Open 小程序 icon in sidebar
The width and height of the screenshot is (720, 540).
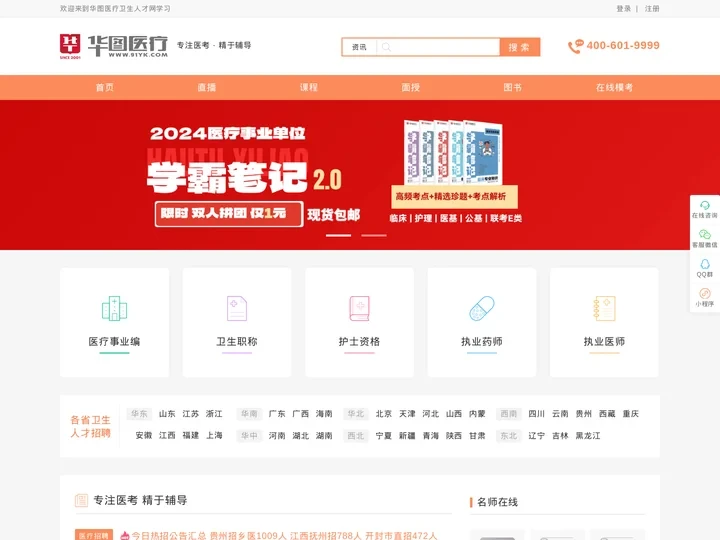pos(704,293)
